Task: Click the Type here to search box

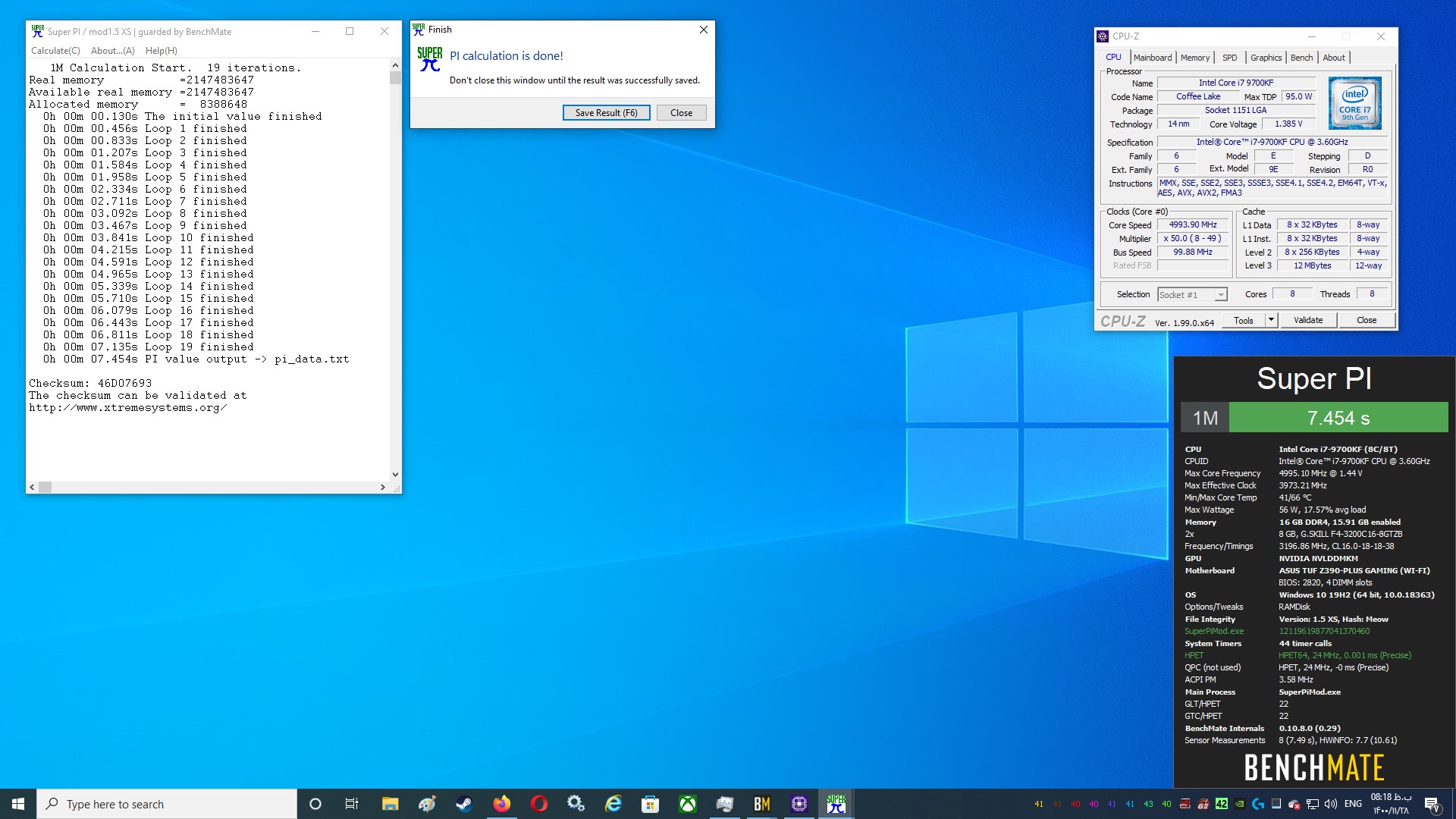Action: (167, 804)
